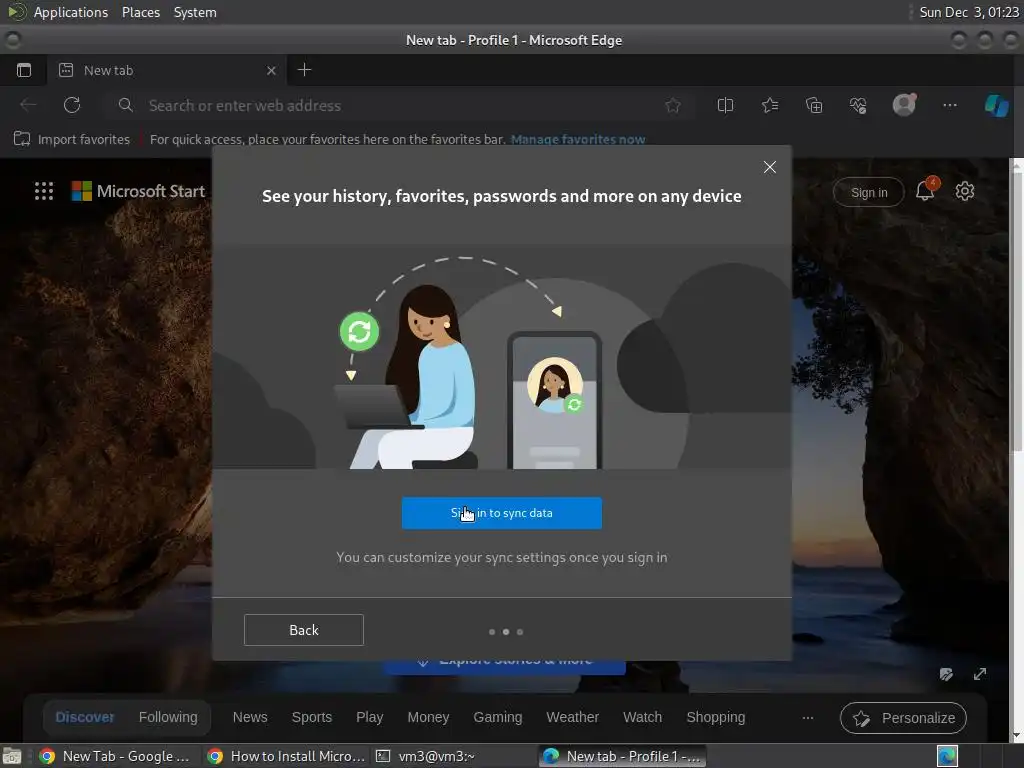Click the Microsoft Start logo
This screenshot has width=1024, height=768.
point(138,191)
